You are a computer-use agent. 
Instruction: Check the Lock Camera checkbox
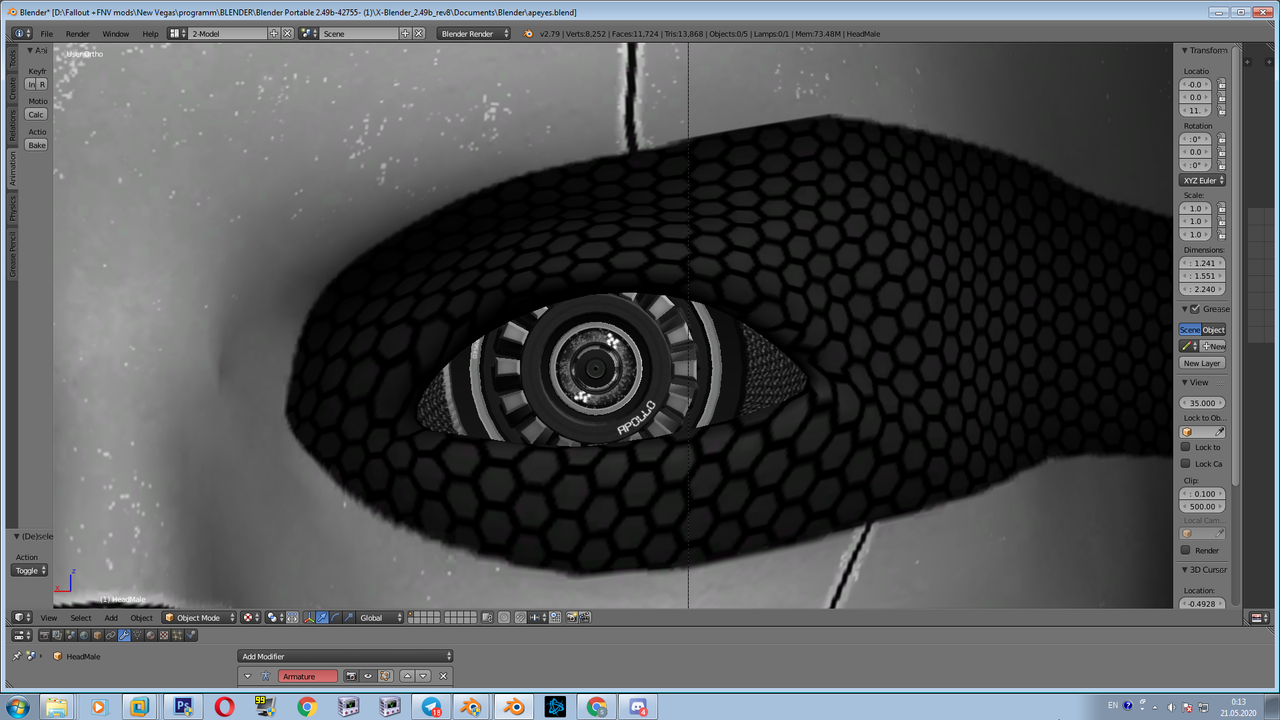1186,463
